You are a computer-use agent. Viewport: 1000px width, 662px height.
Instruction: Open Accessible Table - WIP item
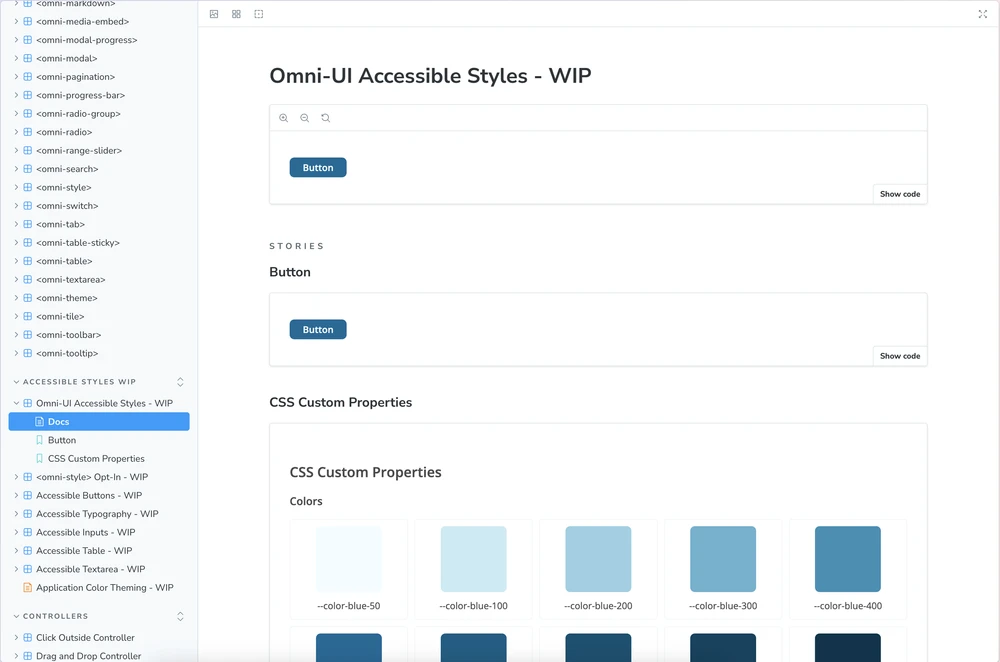click(84, 551)
